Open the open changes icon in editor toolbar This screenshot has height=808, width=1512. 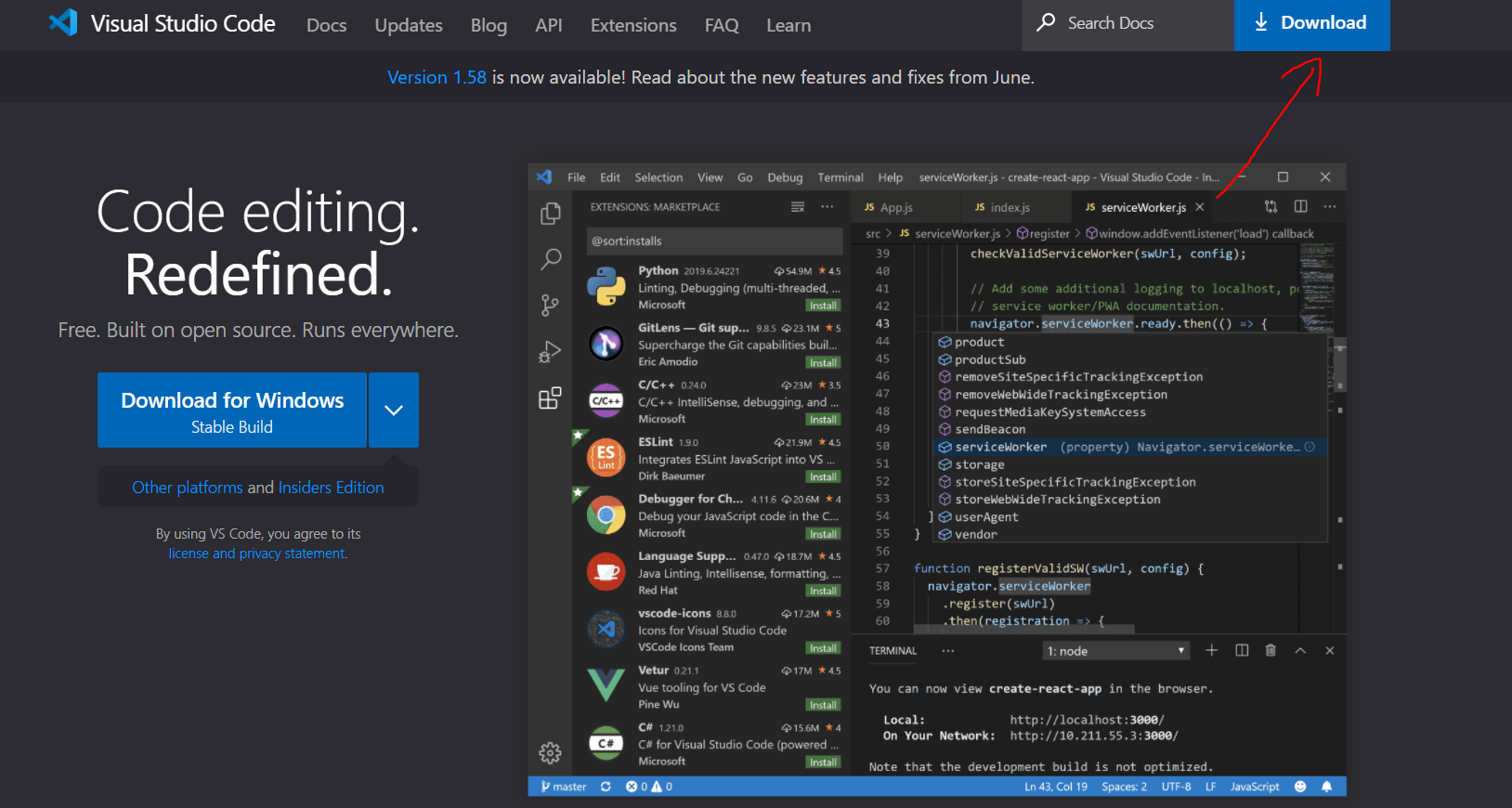(1271, 207)
